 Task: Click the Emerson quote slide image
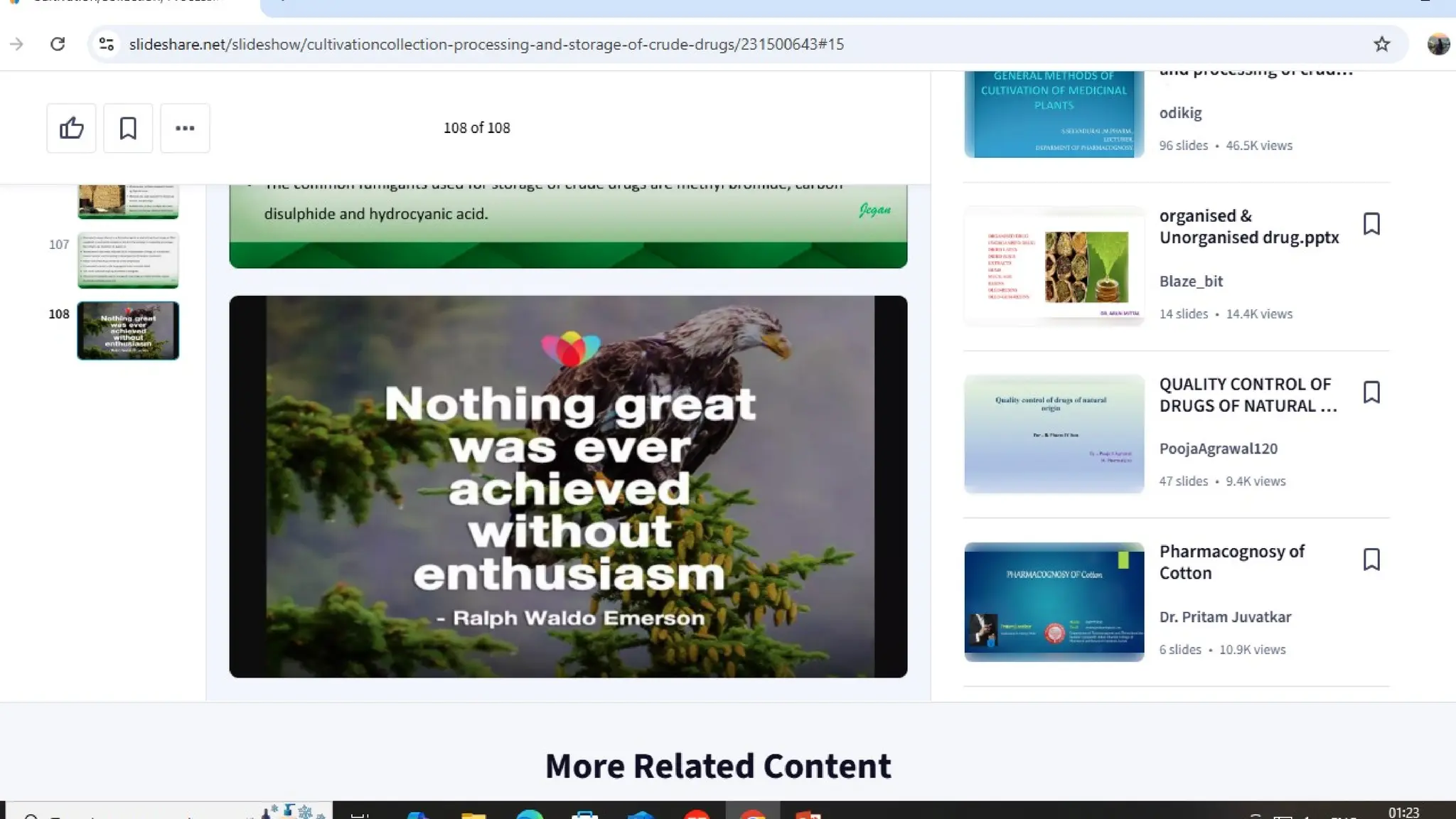568,486
